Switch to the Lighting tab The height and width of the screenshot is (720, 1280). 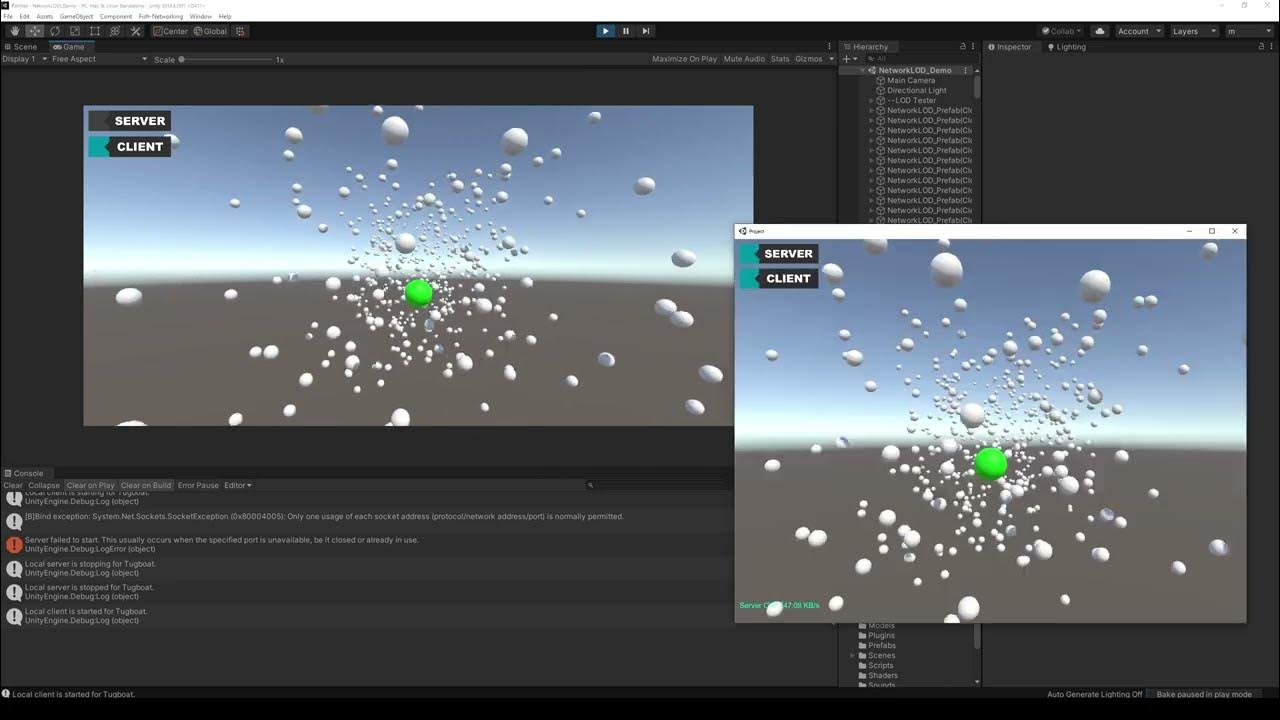pos(1066,47)
